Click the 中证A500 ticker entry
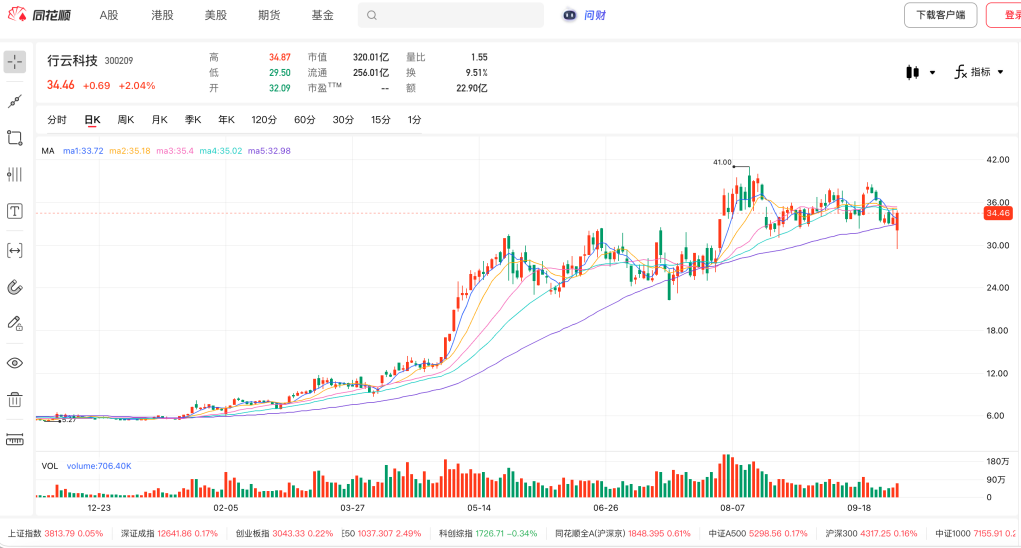Image resolution: width=1021 pixels, height=548 pixels. [758, 534]
